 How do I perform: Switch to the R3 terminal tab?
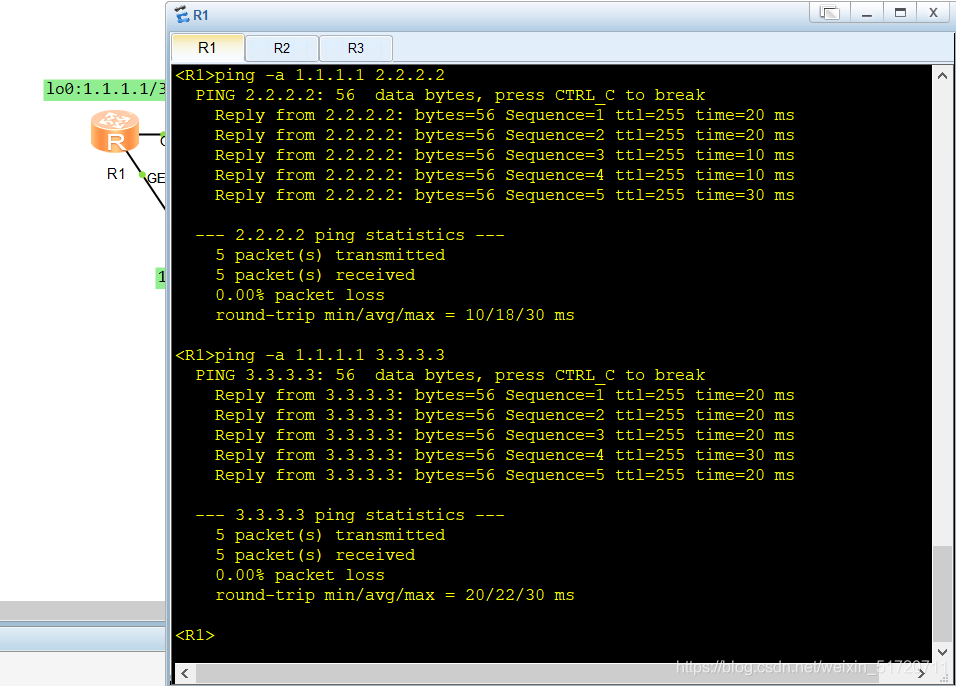pos(355,48)
